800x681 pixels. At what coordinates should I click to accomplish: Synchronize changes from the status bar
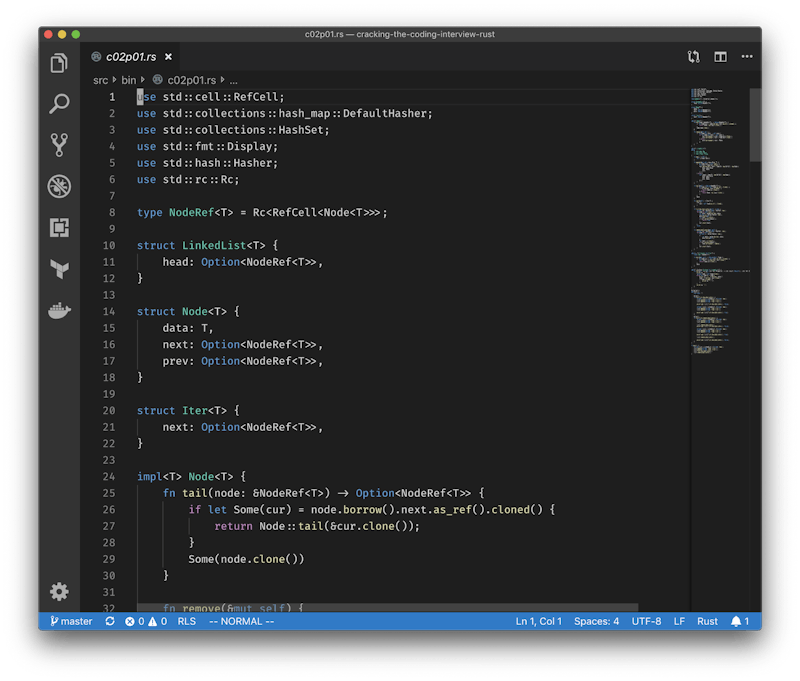(x=110, y=621)
